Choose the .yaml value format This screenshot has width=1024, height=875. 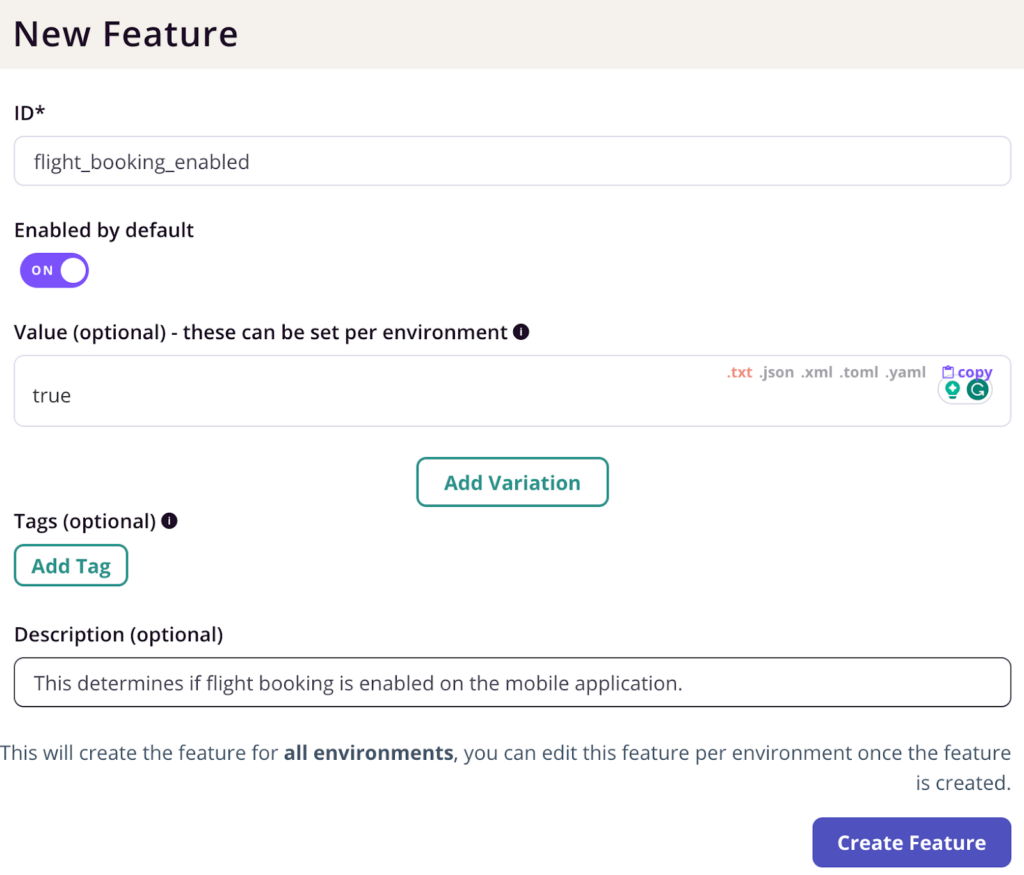tap(906, 372)
